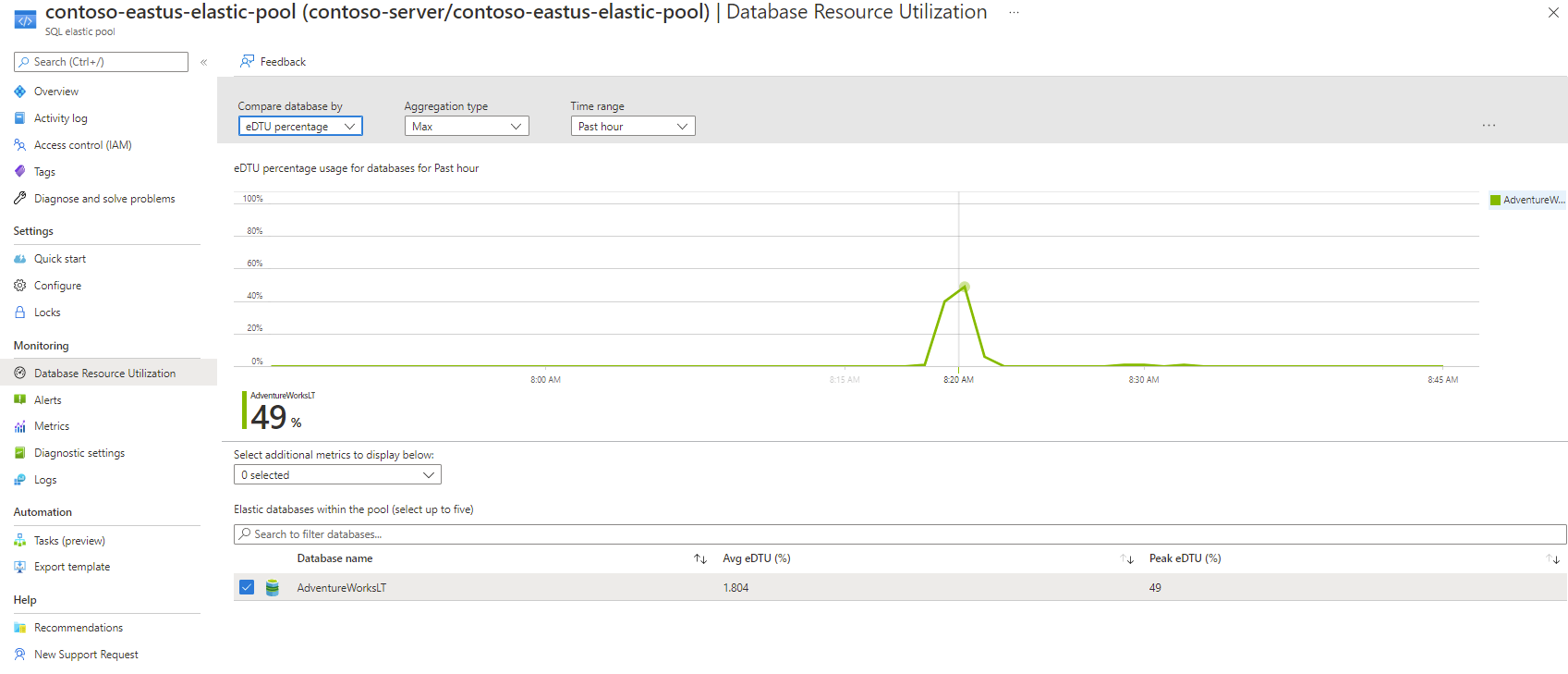Open the ellipsis menu beside the page title

(x=1014, y=13)
